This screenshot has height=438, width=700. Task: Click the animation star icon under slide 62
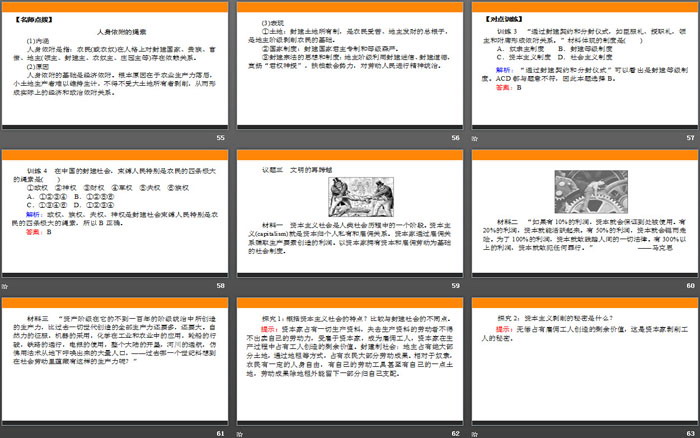click(240, 434)
